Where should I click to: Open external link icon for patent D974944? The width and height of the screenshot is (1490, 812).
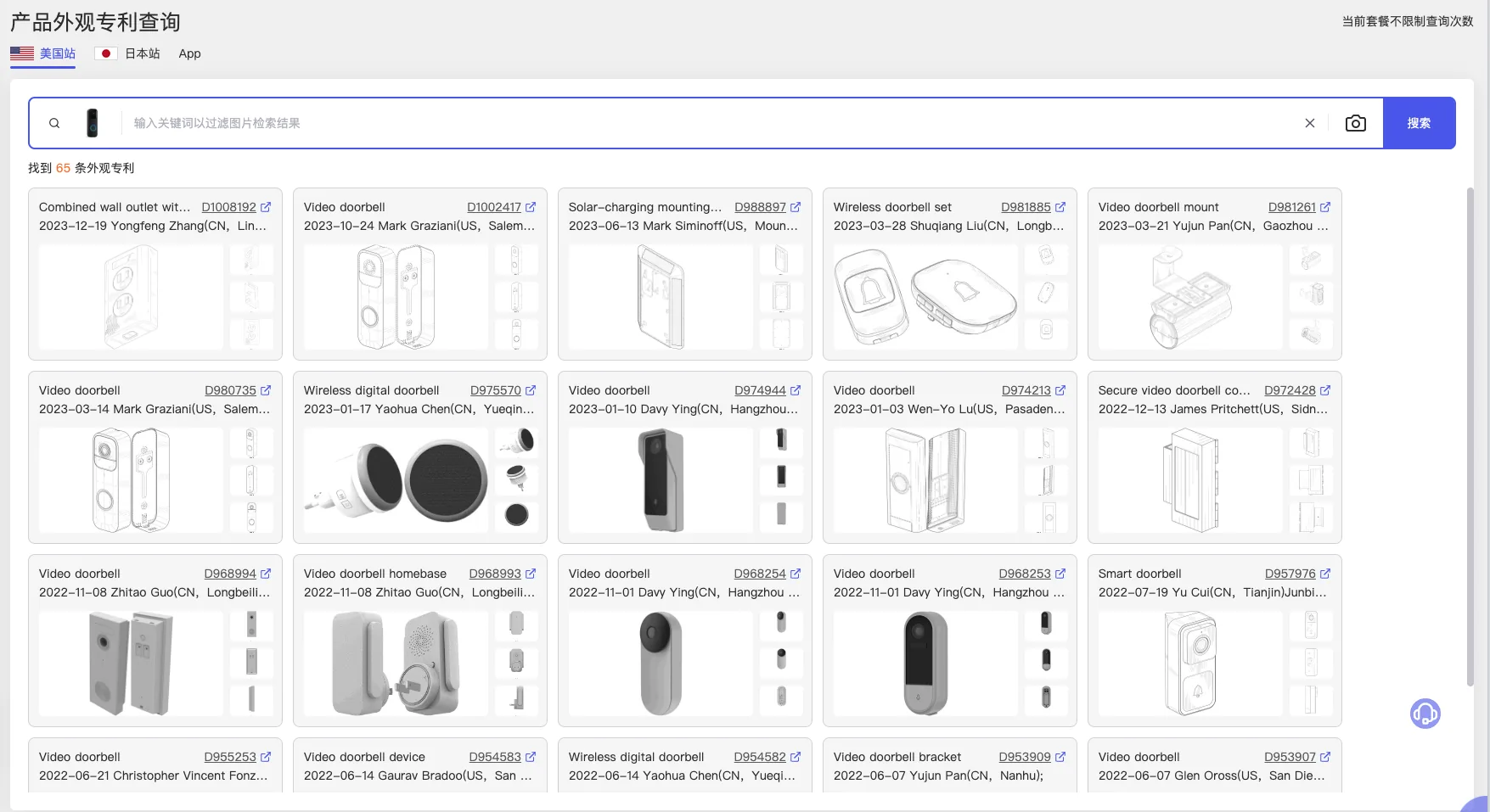pos(796,390)
